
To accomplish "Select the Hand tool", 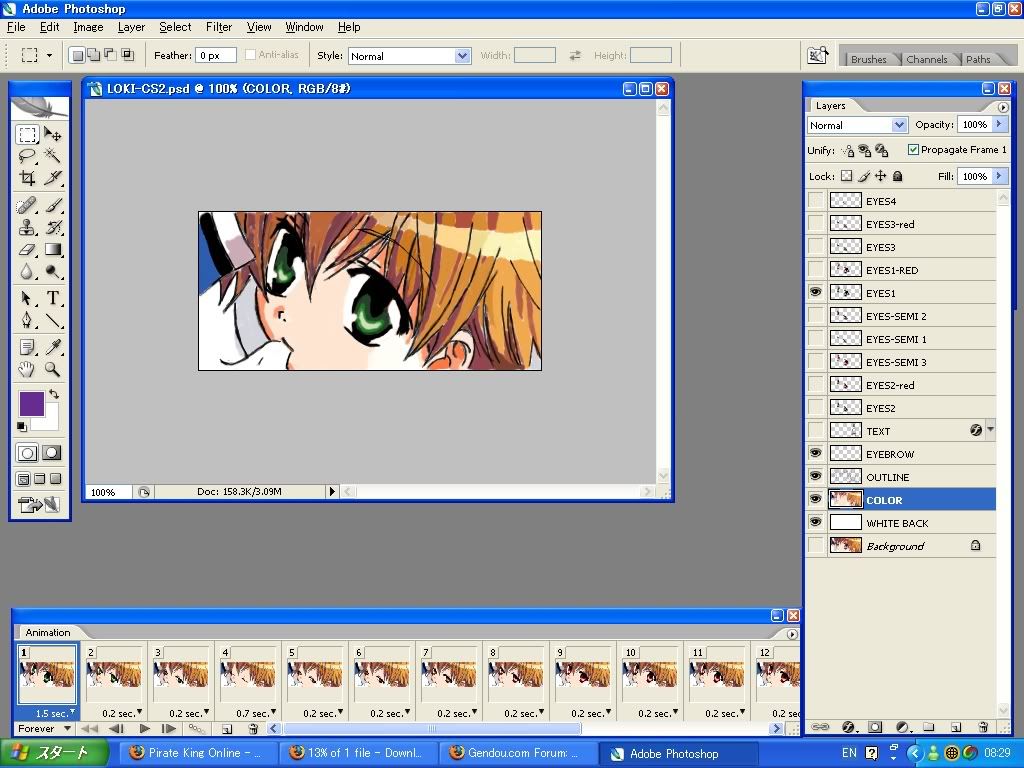I will (28, 370).
